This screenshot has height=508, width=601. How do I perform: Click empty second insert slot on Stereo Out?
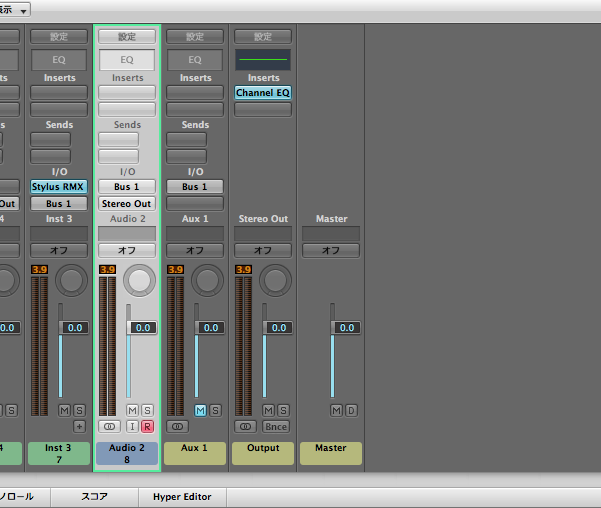click(x=263, y=110)
